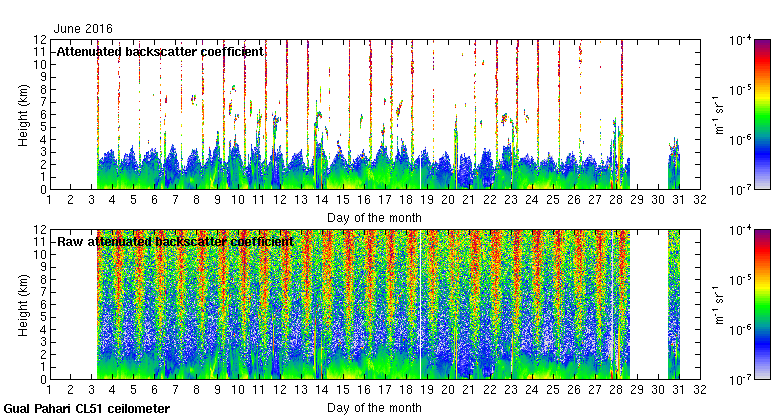Select the 'Attenuated backscatter coefficient' label in top plot

160,51
